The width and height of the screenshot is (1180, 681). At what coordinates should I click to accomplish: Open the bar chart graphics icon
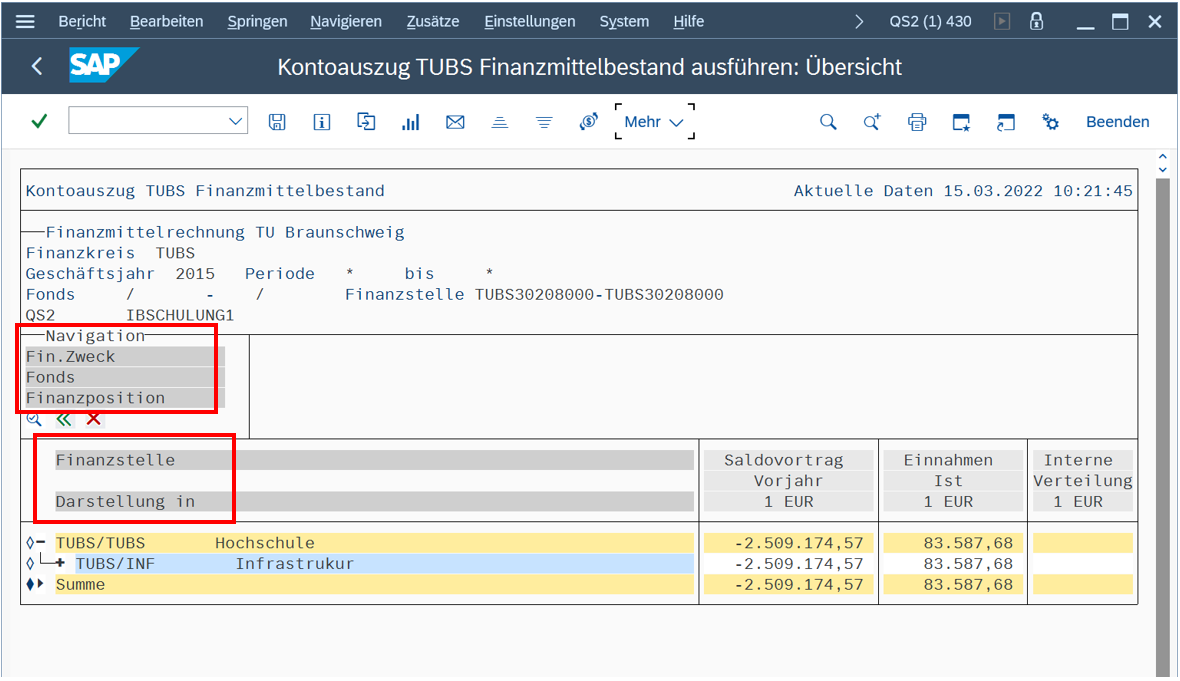[410, 122]
